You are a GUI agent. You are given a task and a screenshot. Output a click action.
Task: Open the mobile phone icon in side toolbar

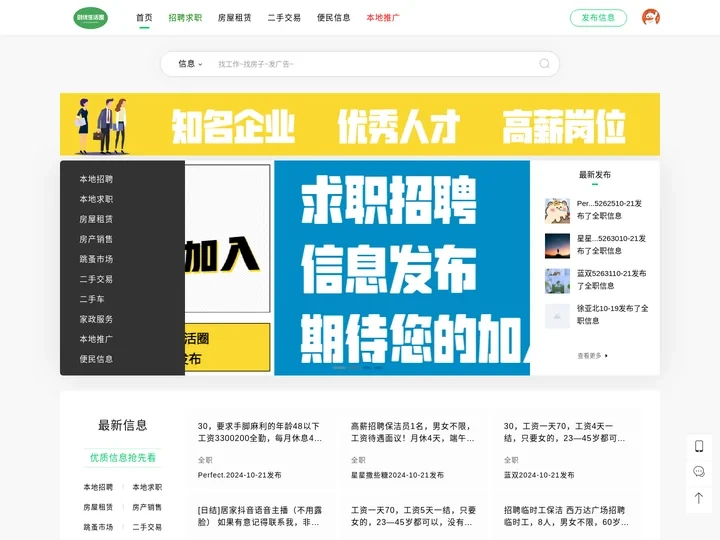point(699,446)
